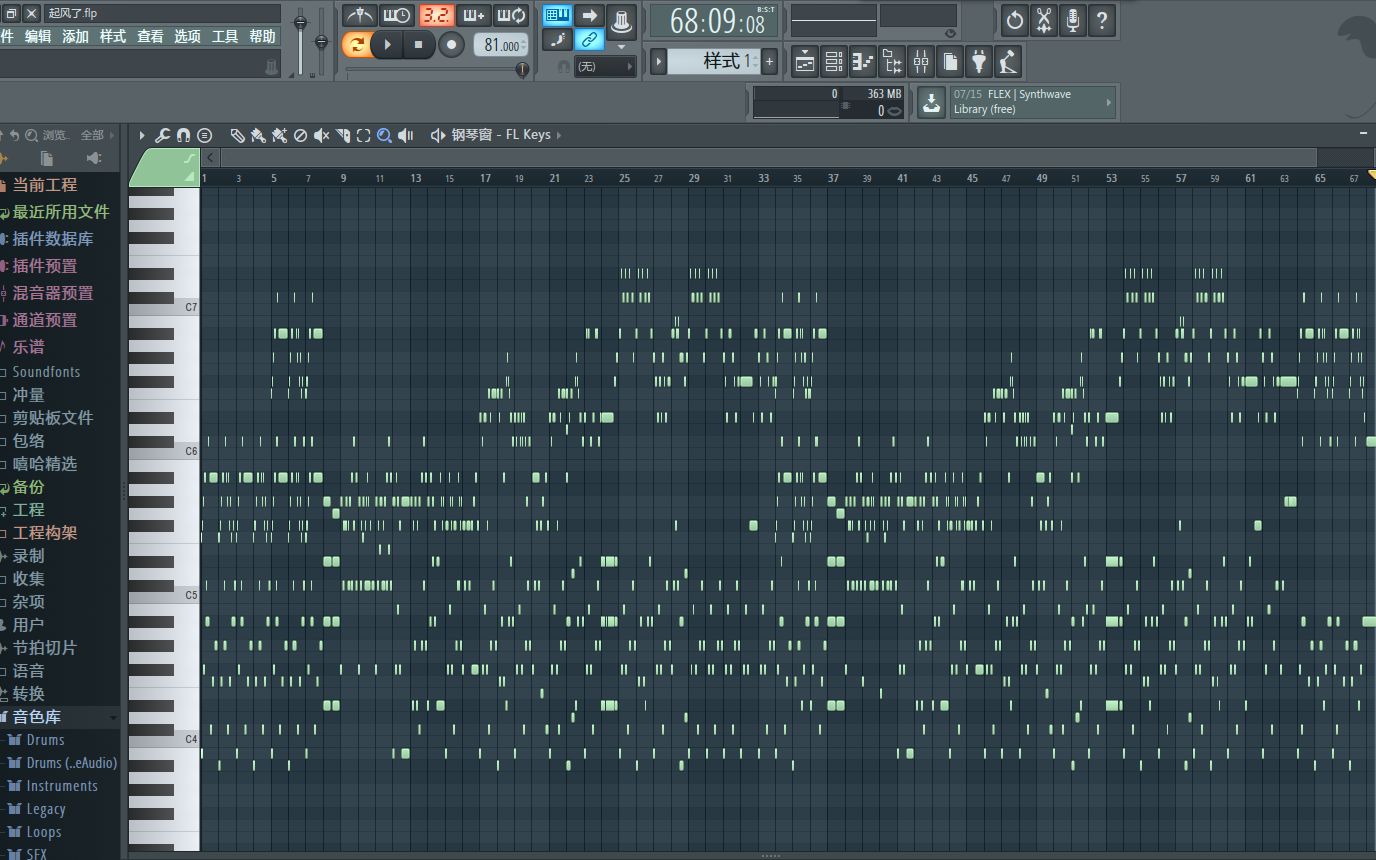Toggle step editing foot icon
Screen dimensions: 1376x860
coord(557,40)
